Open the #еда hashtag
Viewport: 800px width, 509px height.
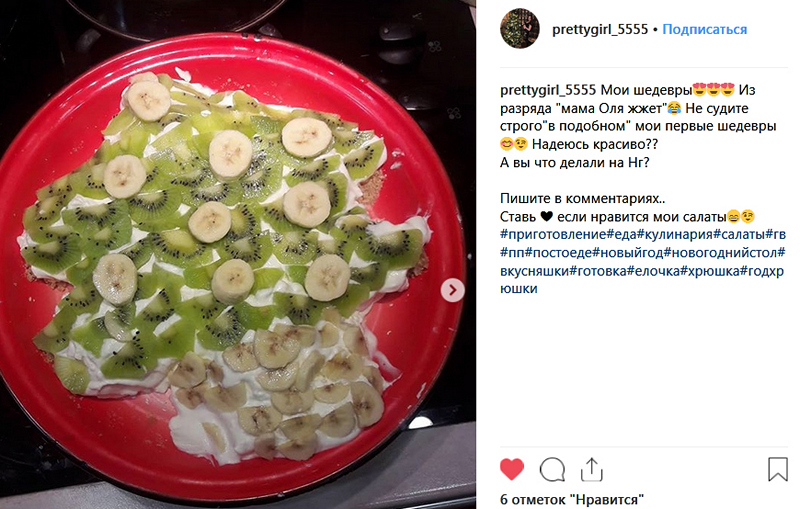tap(622, 235)
